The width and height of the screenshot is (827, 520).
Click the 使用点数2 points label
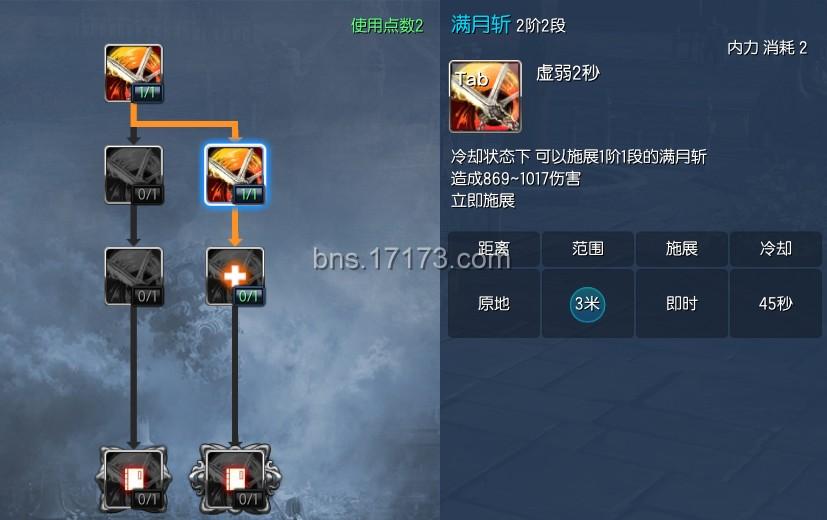click(x=387, y=25)
